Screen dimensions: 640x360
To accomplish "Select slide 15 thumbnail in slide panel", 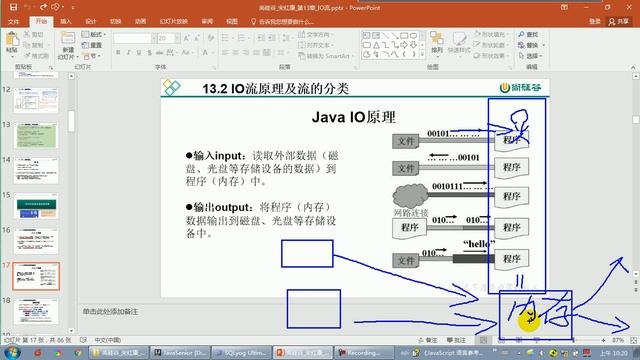I will coord(36,206).
